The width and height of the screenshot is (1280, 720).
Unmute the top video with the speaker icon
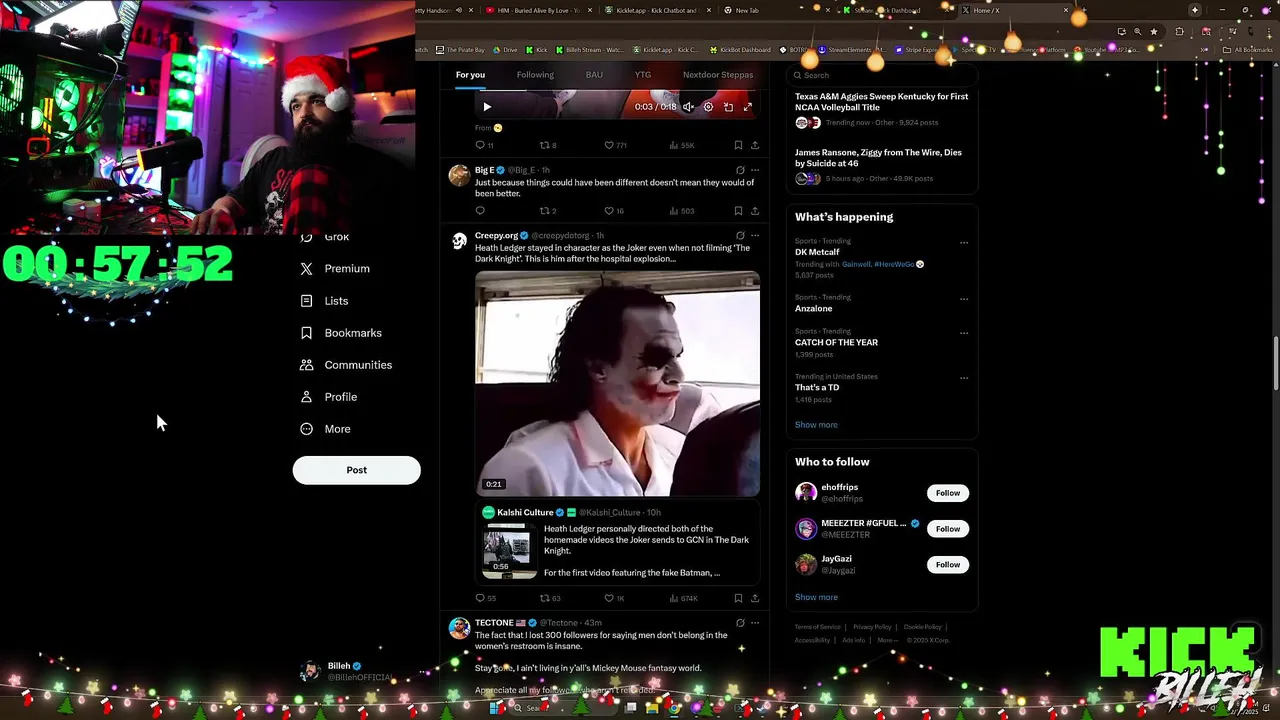[688, 107]
